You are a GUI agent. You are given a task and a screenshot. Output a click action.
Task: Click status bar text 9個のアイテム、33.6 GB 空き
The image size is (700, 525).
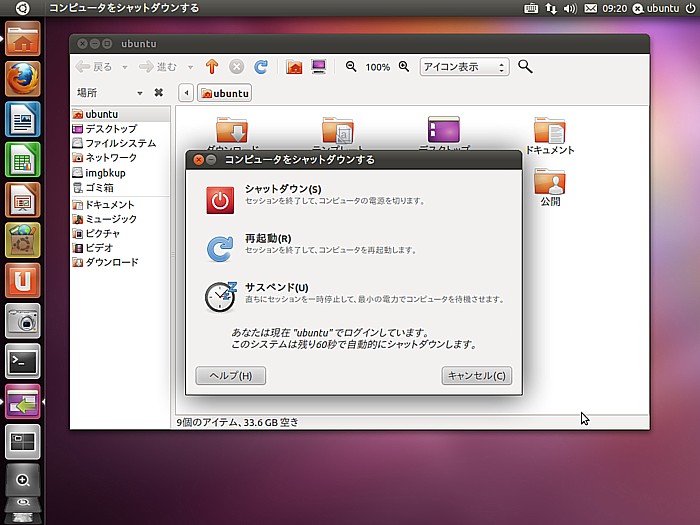click(238, 422)
